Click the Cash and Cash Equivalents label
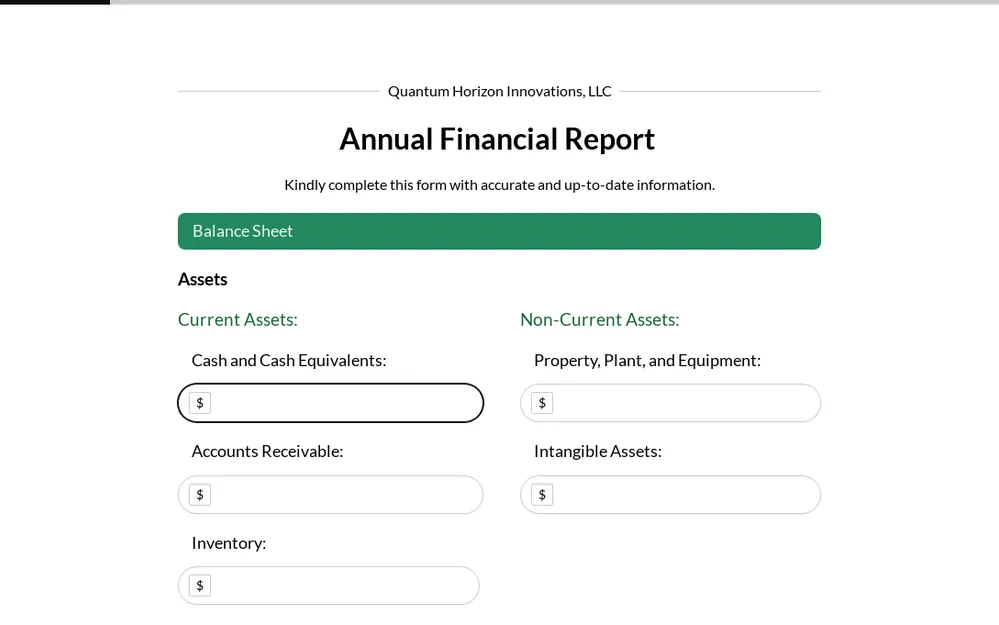 click(x=289, y=360)
